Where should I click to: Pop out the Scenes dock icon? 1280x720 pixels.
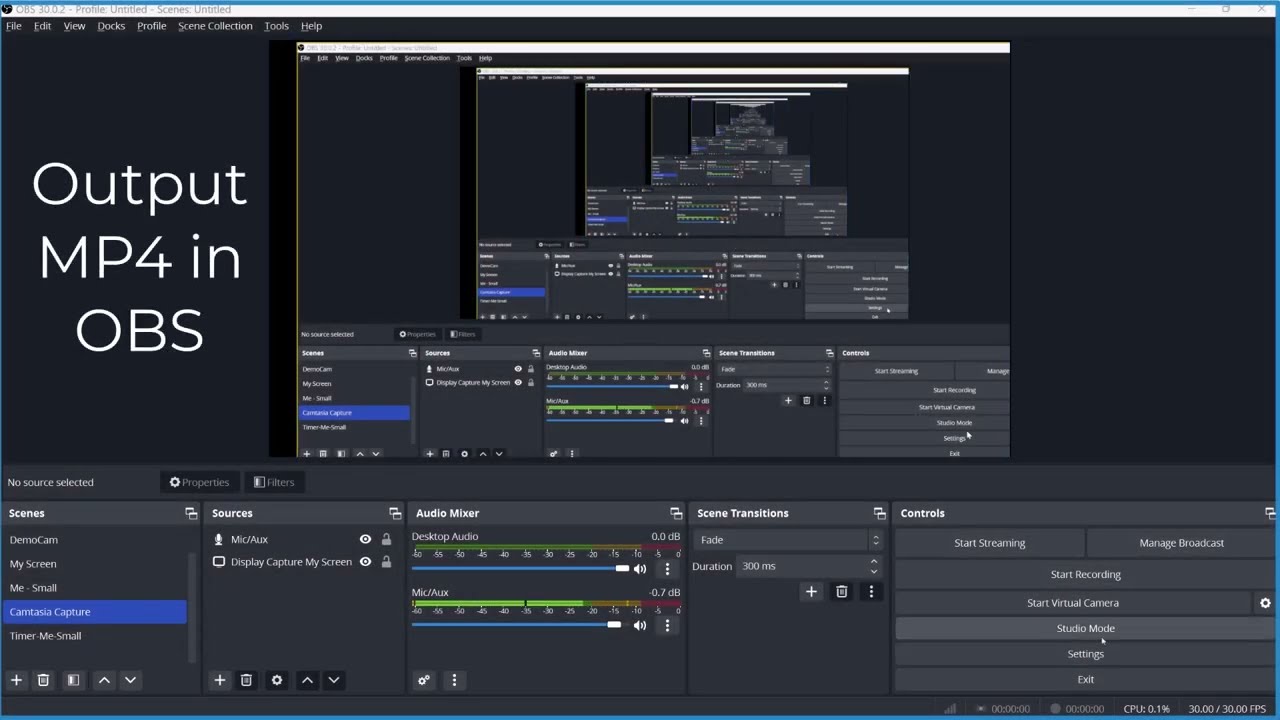191,513
